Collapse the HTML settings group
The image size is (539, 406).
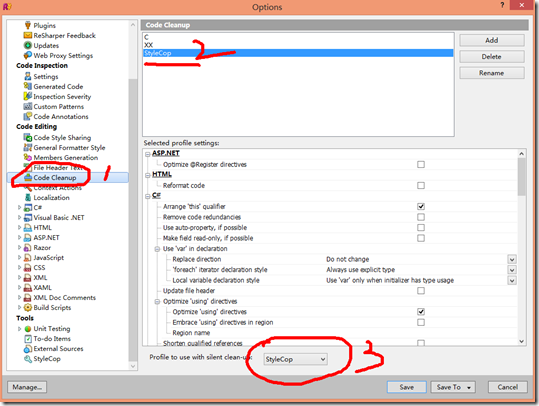tap(147, 175)
